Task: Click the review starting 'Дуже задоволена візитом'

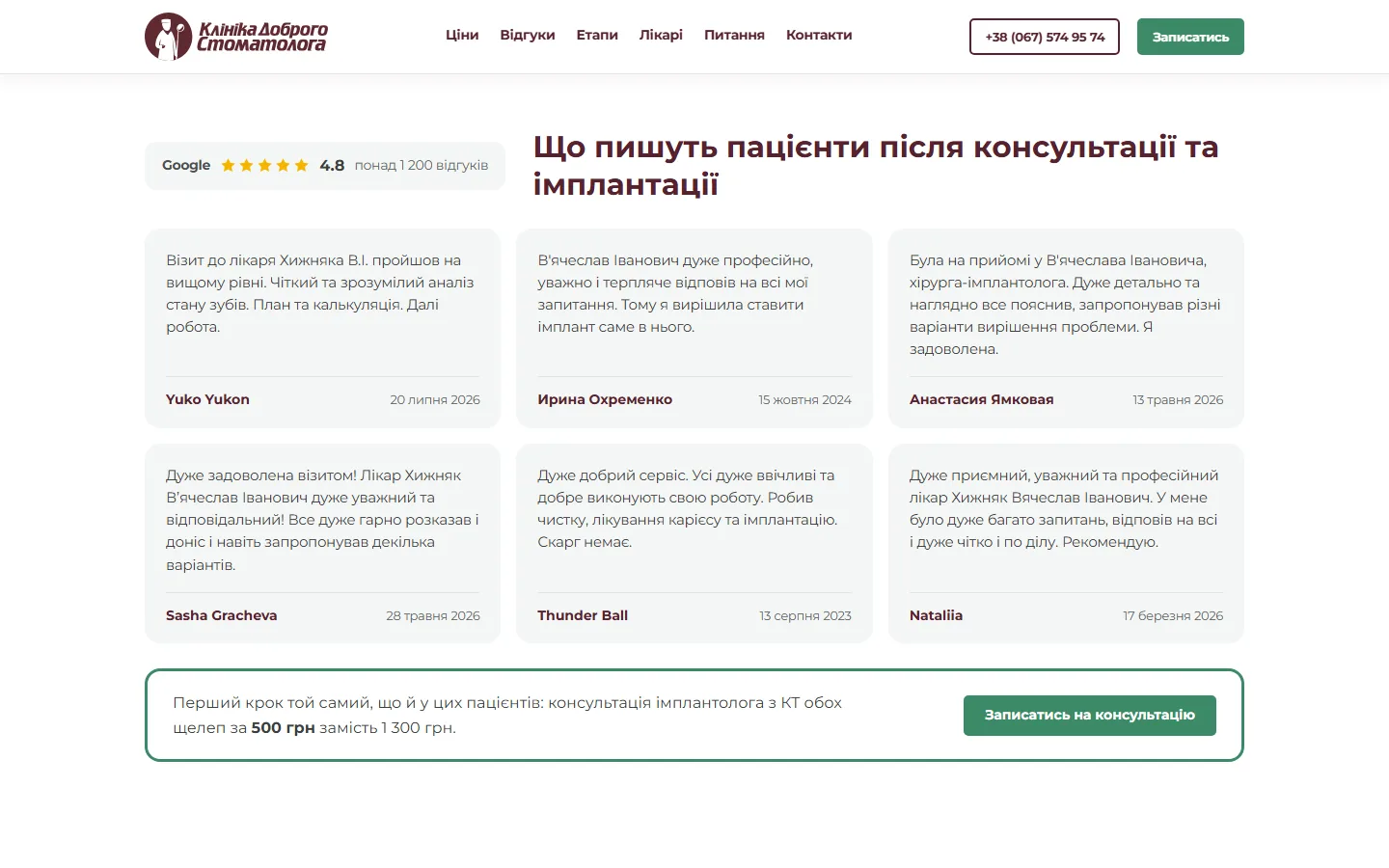Action: pyautogui.click(x=322, y=520)
